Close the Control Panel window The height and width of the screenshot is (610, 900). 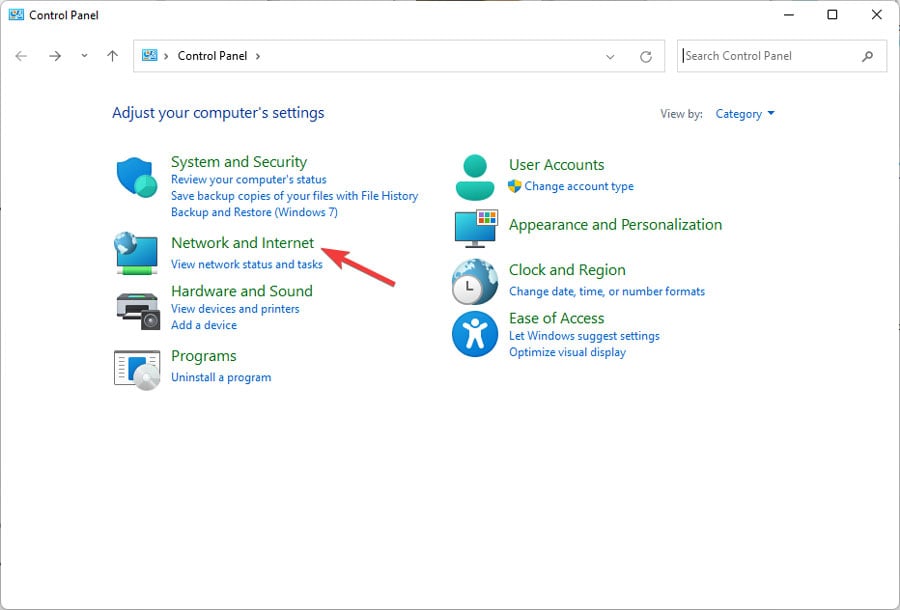click(876, 15)
